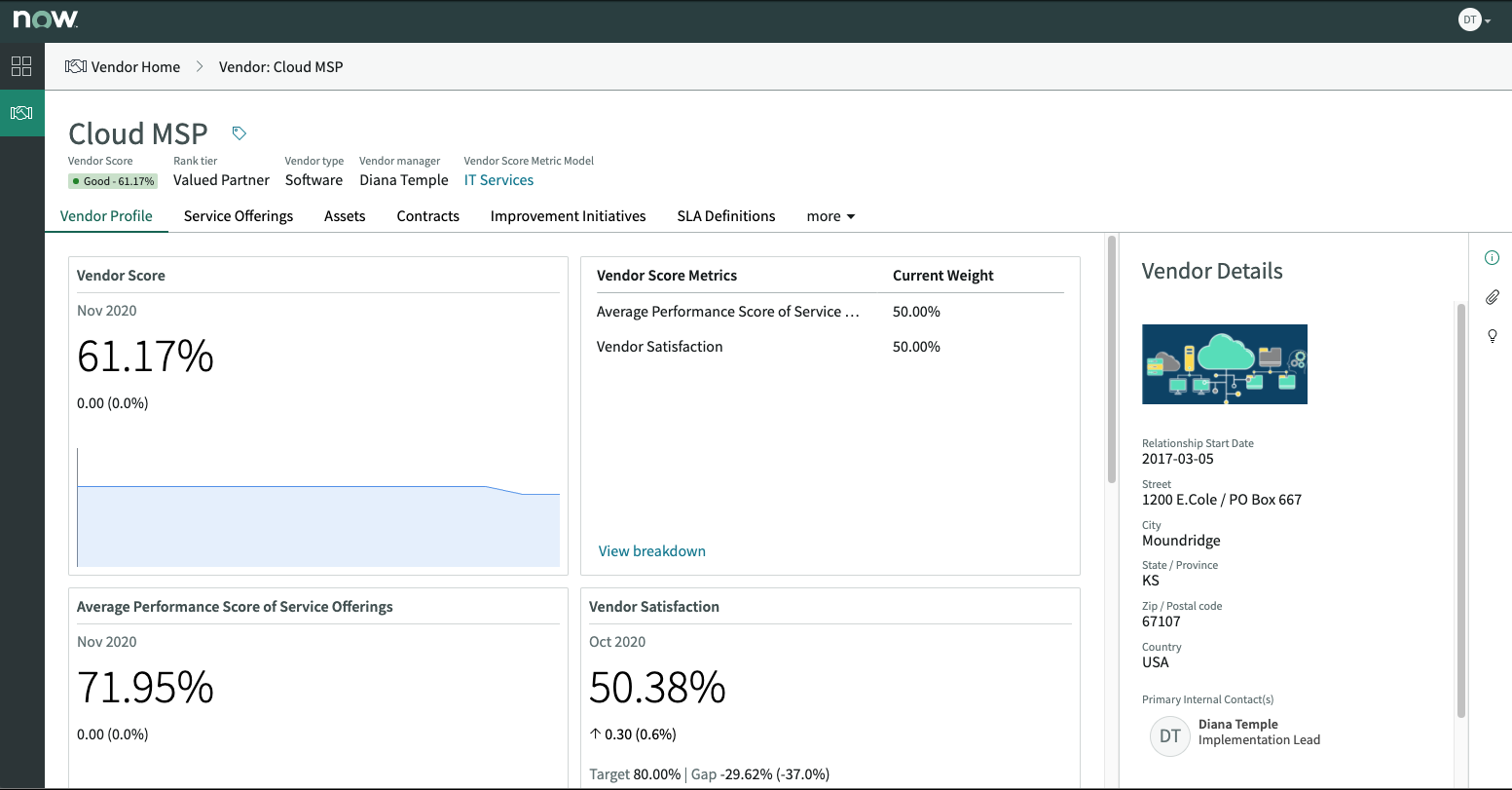Click the ServiceNow now logo
1512x790 pixels.
[x=45, y=19]
